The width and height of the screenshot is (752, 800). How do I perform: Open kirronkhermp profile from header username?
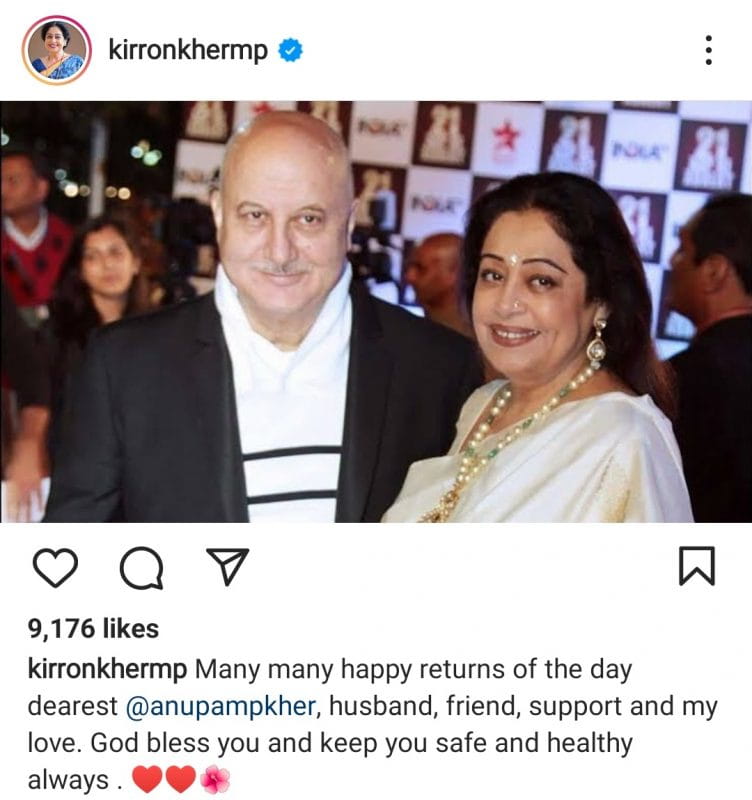pyautogui.click(x=188, y=51)
